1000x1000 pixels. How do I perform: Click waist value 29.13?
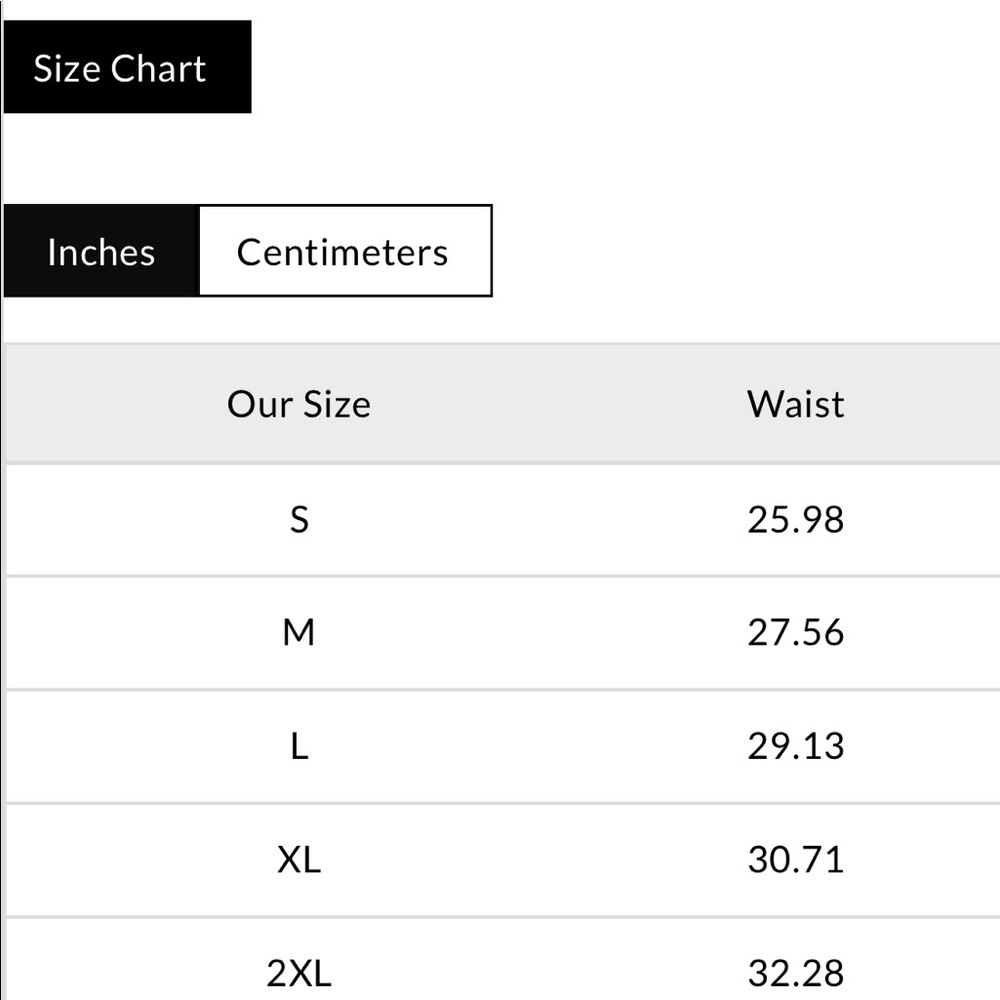(795, 746)
